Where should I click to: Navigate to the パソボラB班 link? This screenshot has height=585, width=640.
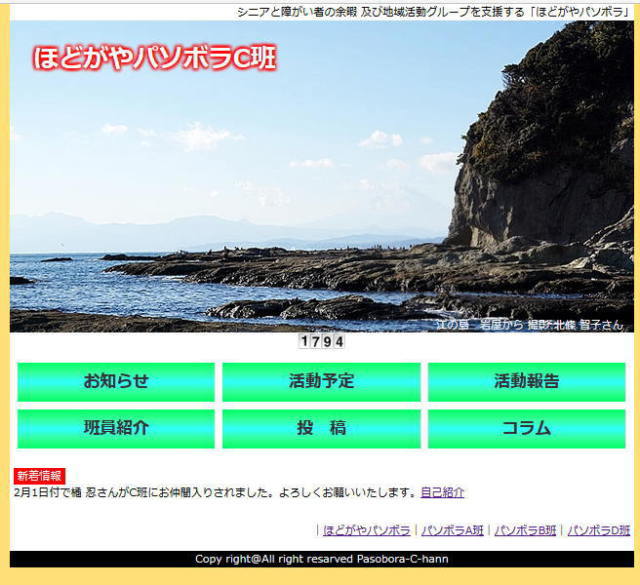coord(525,530)
